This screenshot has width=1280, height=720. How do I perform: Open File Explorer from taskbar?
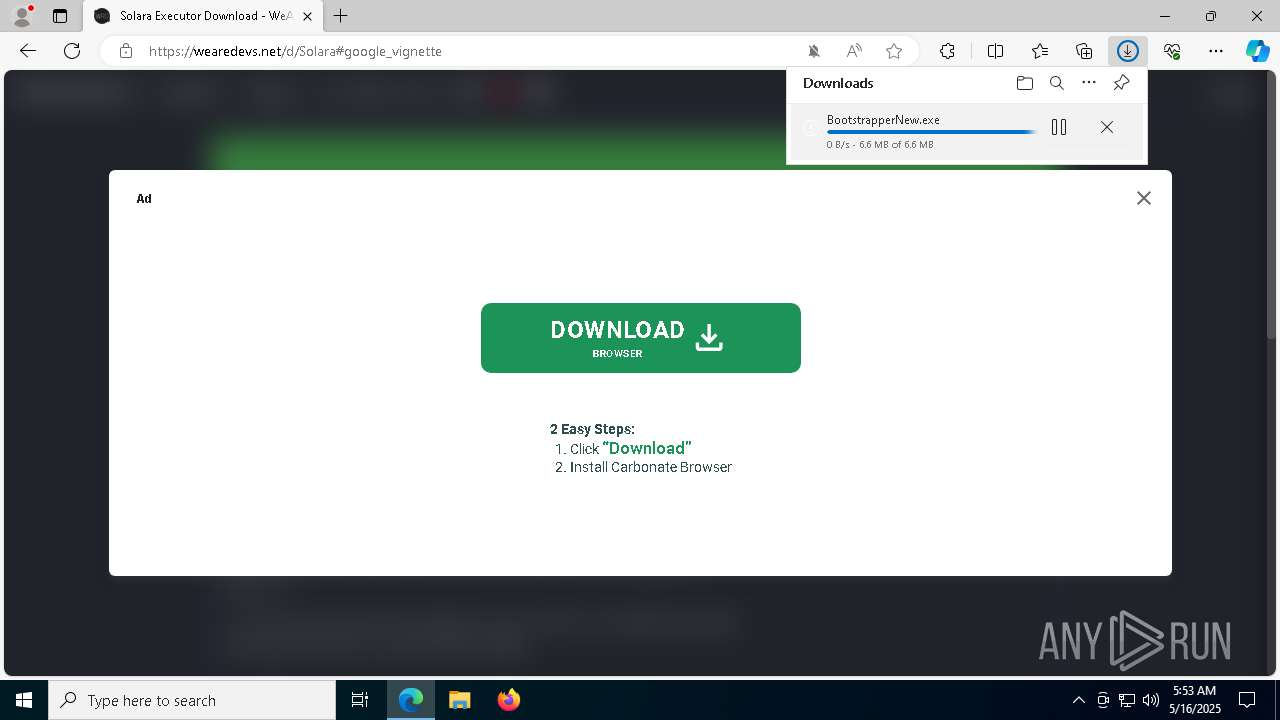tap(460, 700)
